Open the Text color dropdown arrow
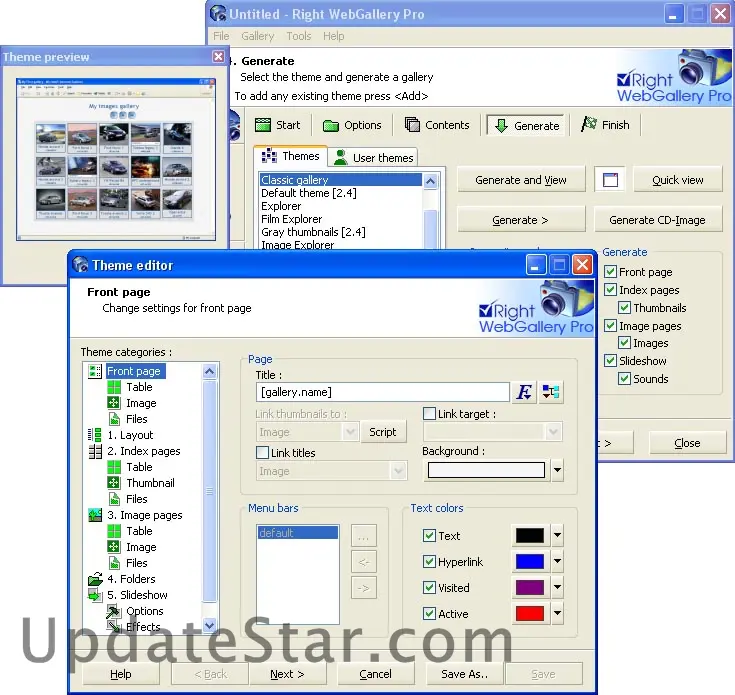 (557, 535)
